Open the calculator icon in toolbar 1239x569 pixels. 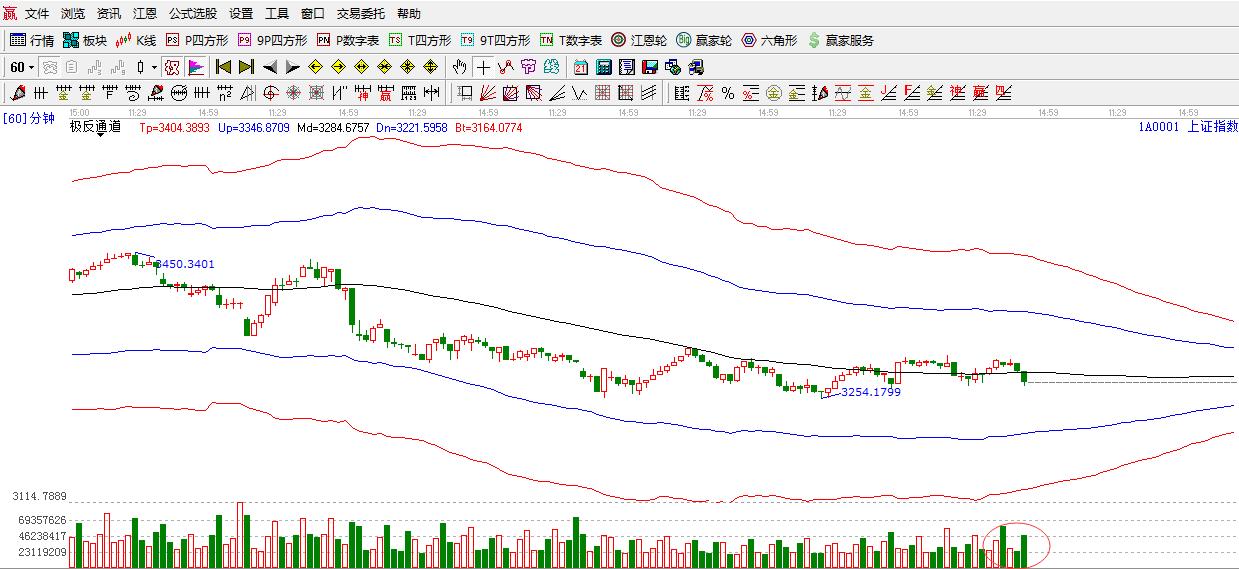click(x=604, y=67)
